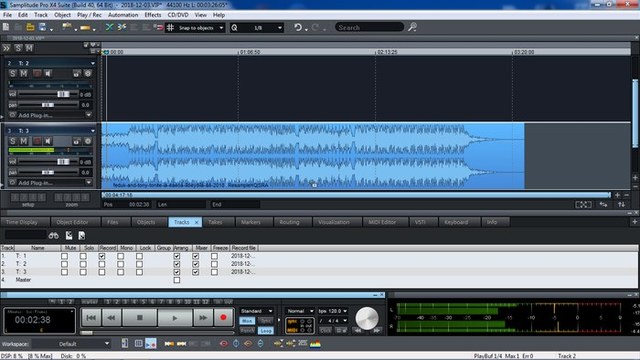Click the spectrum visualization icon in bottom toolbar

[315, 344]
